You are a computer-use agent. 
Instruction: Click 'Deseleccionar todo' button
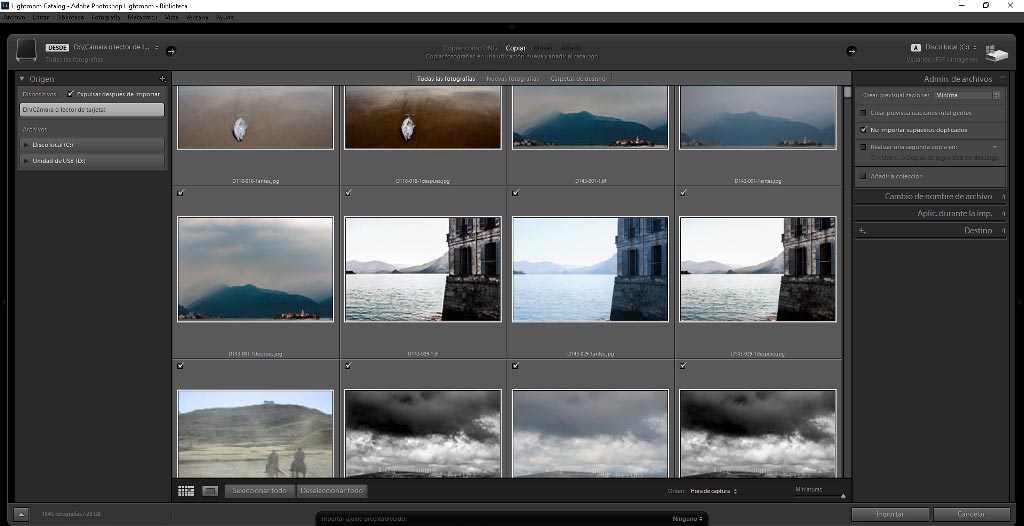pos(332,491)
